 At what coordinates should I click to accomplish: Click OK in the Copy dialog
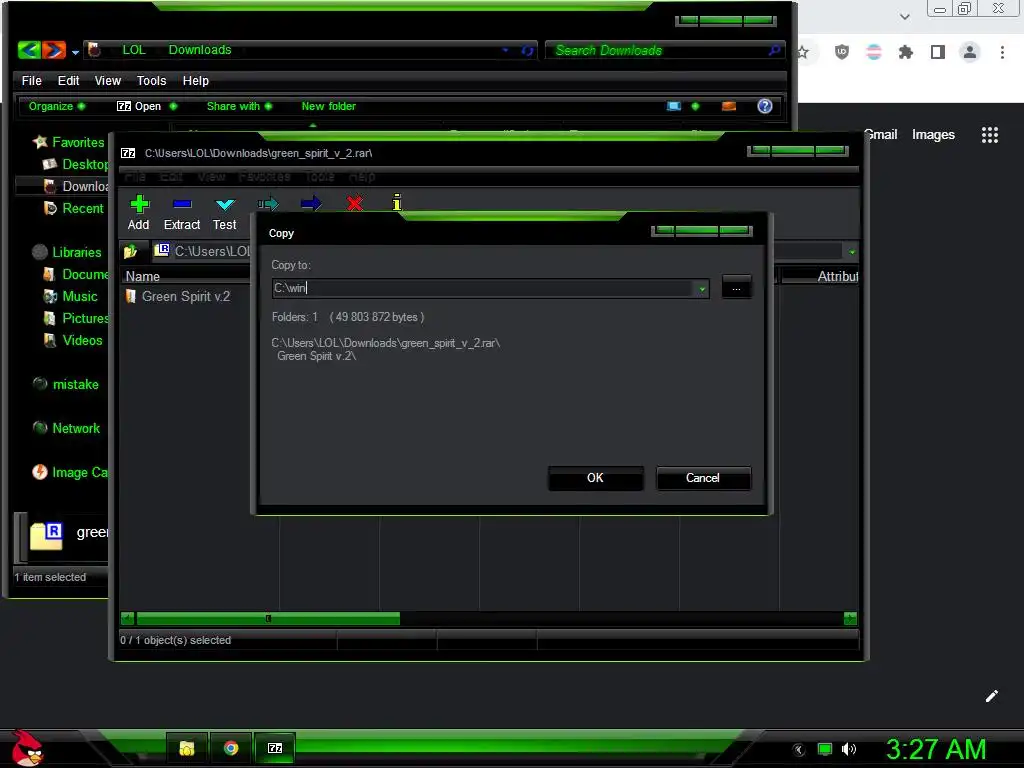tap(596, 478)
